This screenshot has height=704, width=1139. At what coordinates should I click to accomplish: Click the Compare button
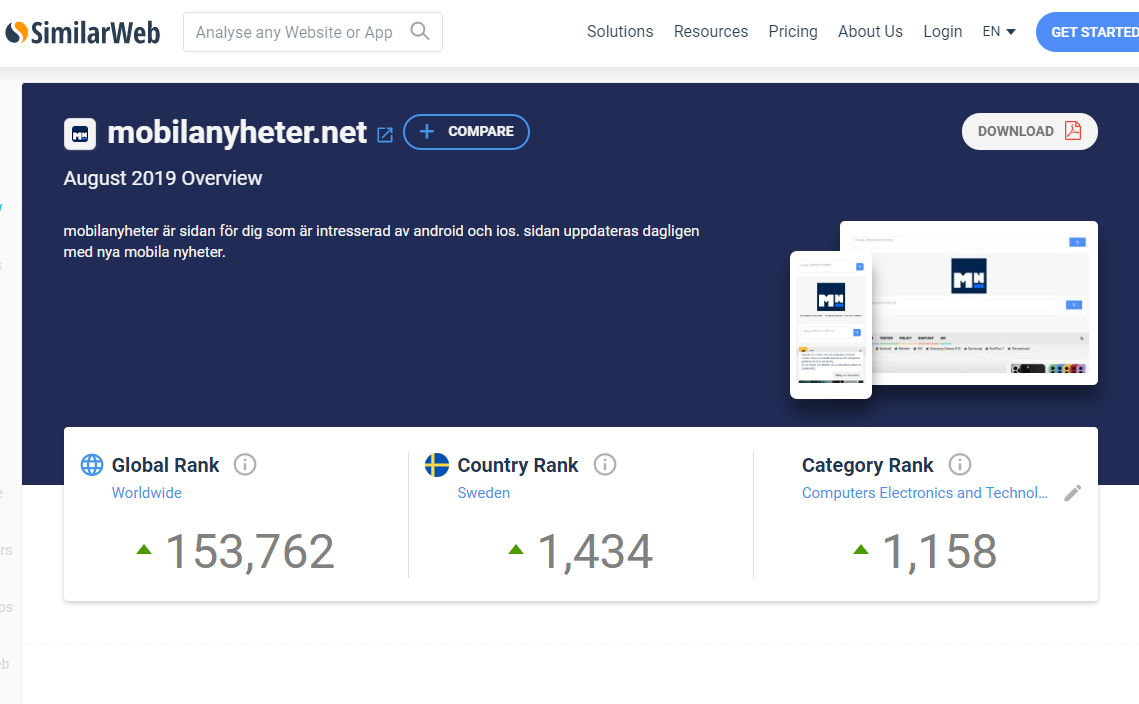click(x=466, y=132)
